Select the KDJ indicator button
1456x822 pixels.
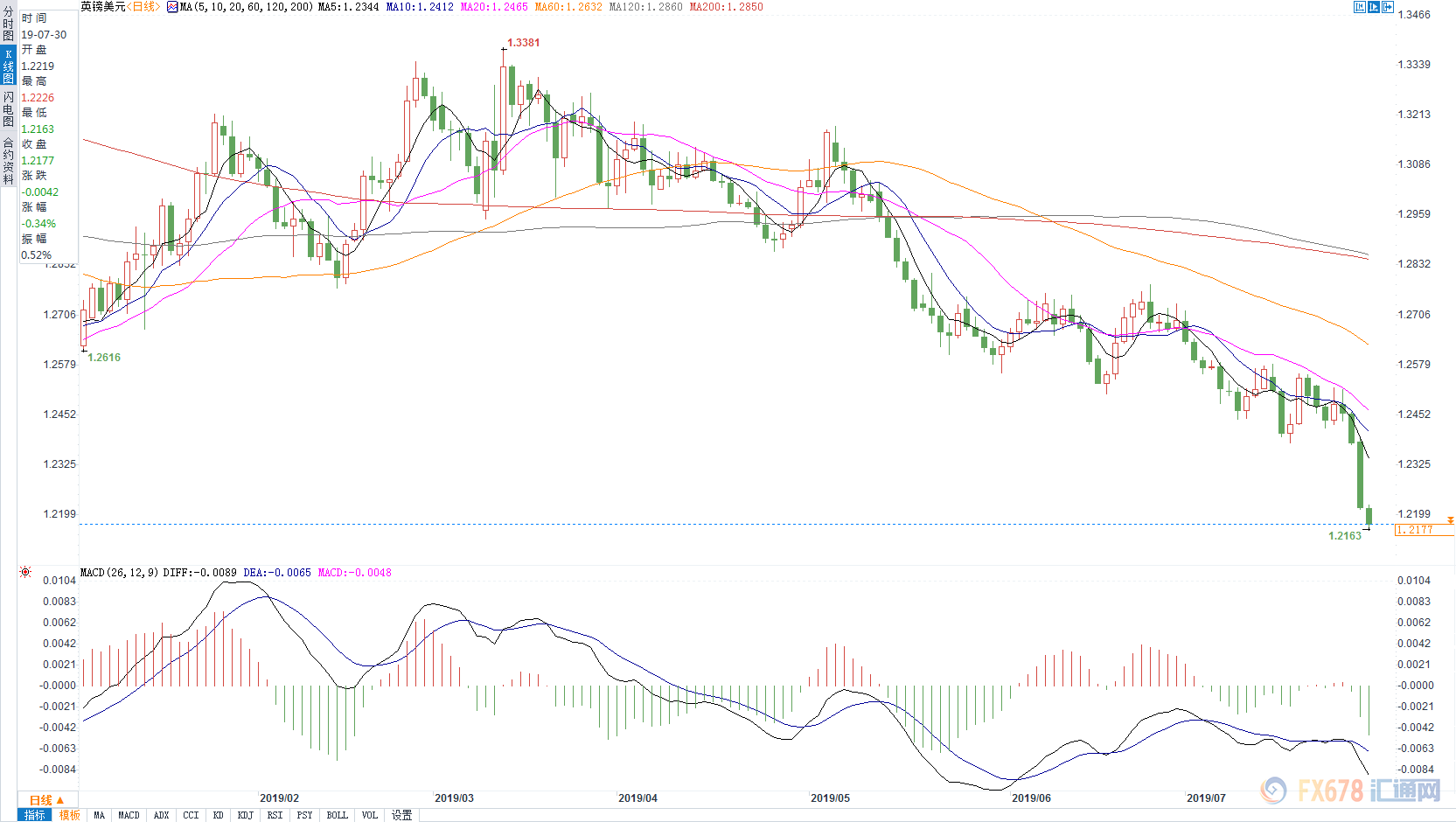pos(246,815)
